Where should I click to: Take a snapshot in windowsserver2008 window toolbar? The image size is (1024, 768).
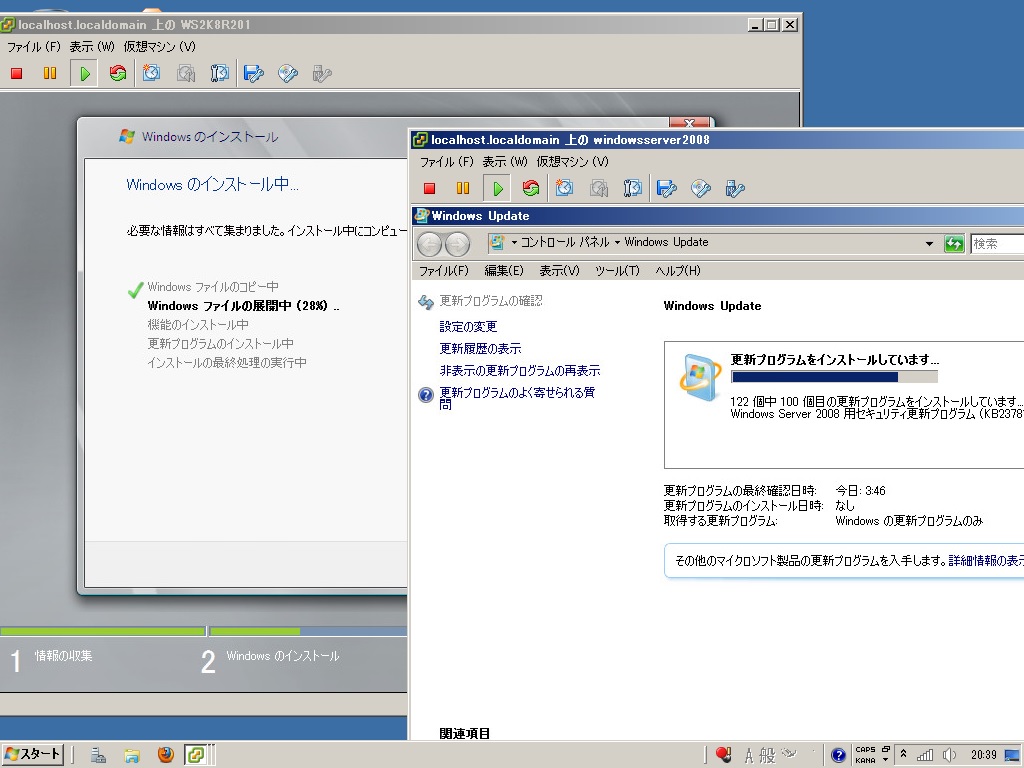point(564,189)
